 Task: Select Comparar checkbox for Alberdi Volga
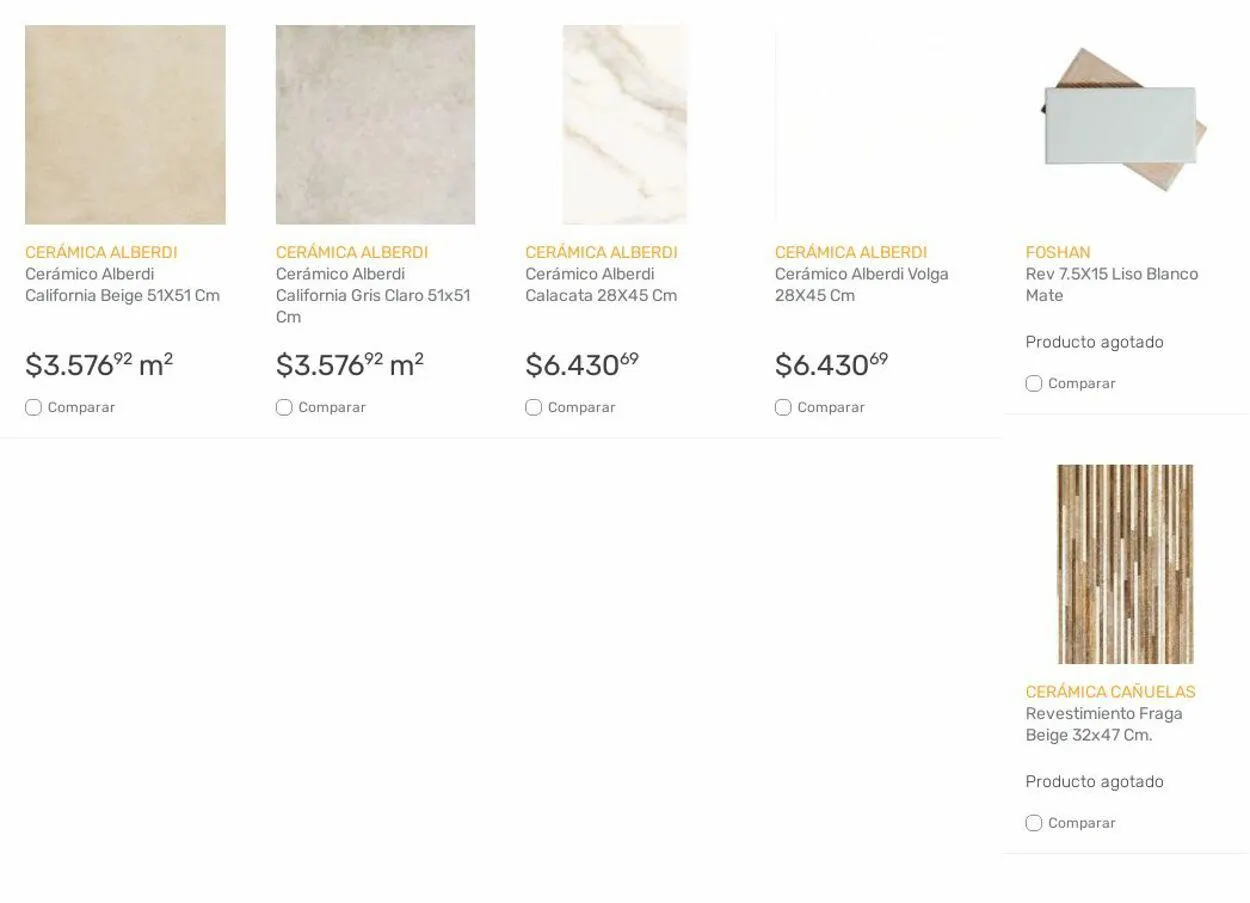pos(783,408)
